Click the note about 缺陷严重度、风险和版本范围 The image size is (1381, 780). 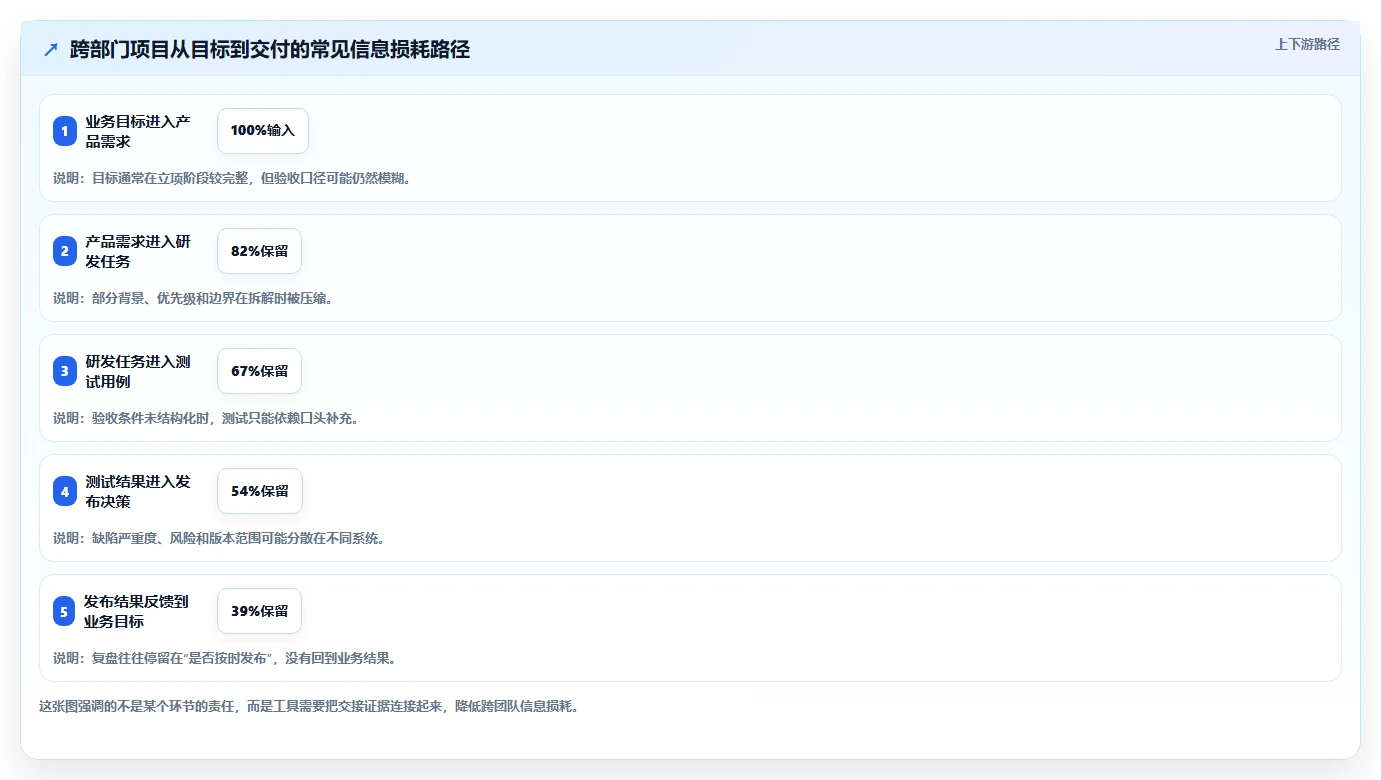click(x=219, y=538)
